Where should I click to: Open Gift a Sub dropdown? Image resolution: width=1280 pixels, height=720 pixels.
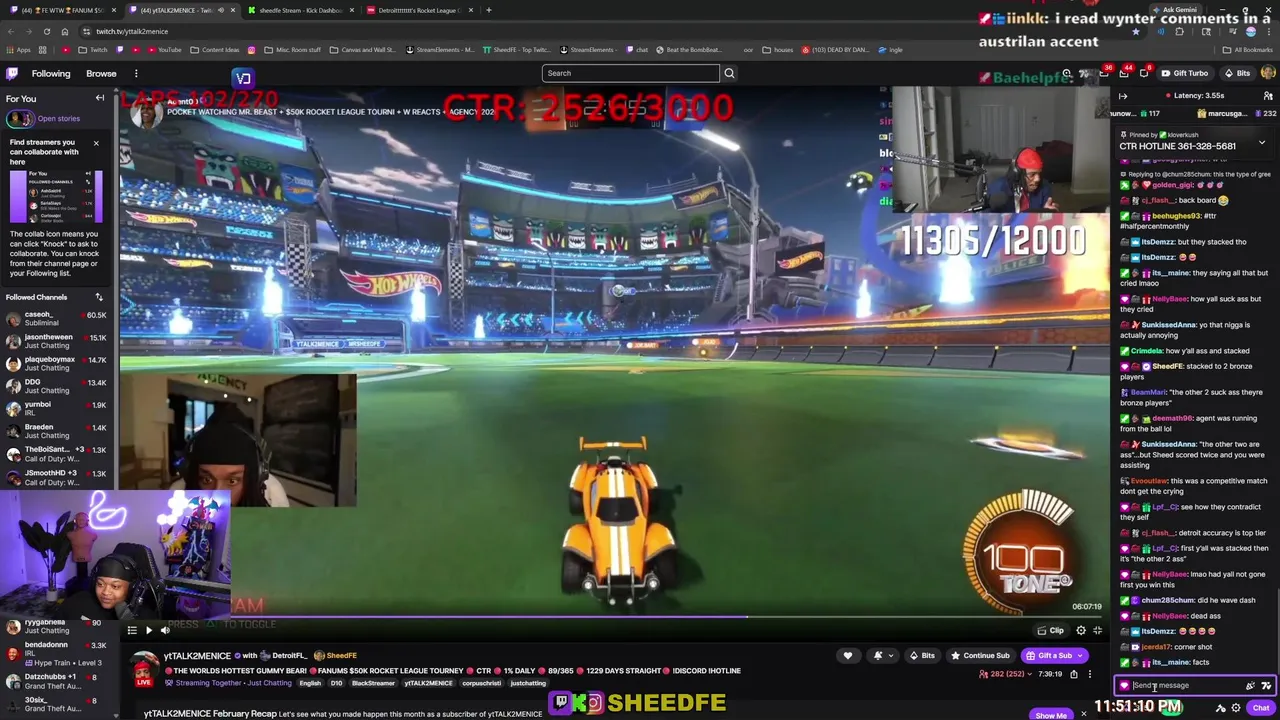pos(1054,656)
